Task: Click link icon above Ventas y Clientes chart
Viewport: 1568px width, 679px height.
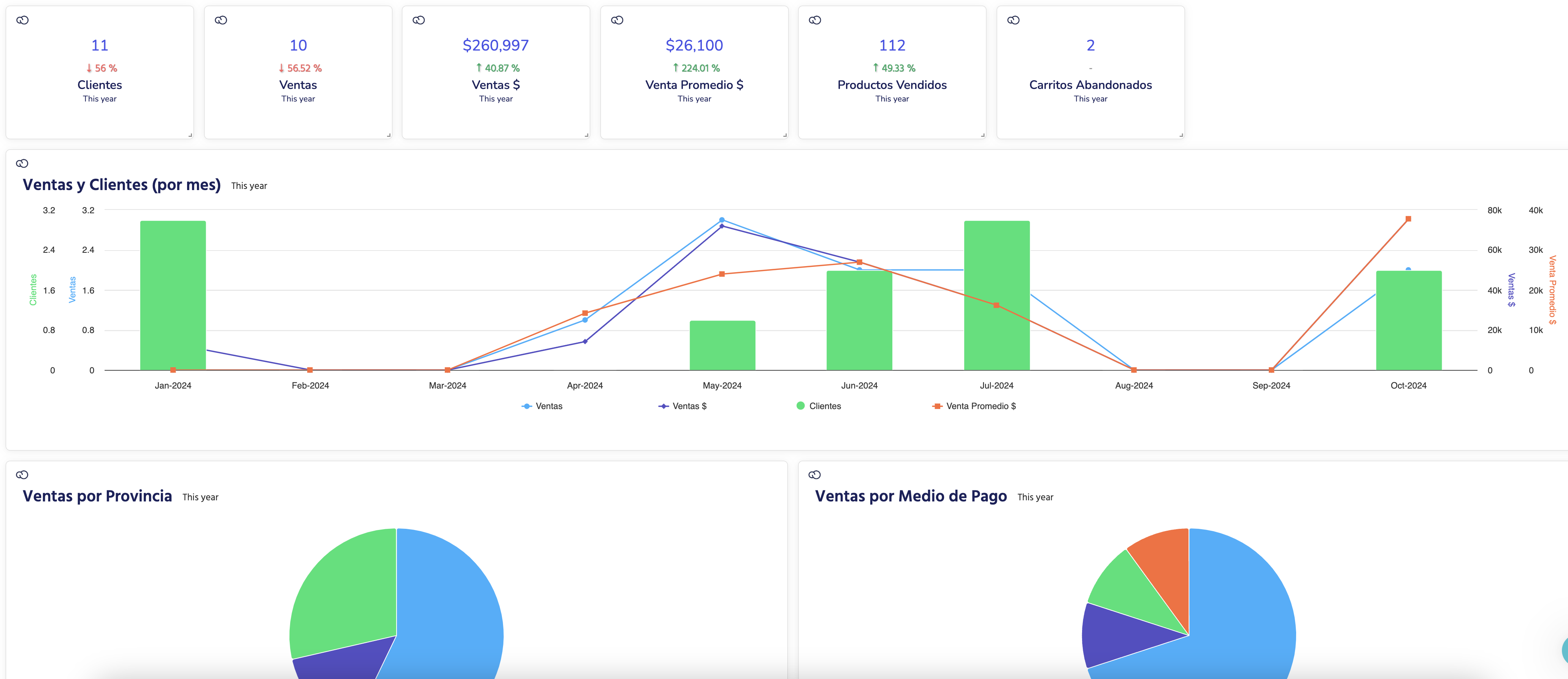Action: pyautogui.click(x=22, y=163)
